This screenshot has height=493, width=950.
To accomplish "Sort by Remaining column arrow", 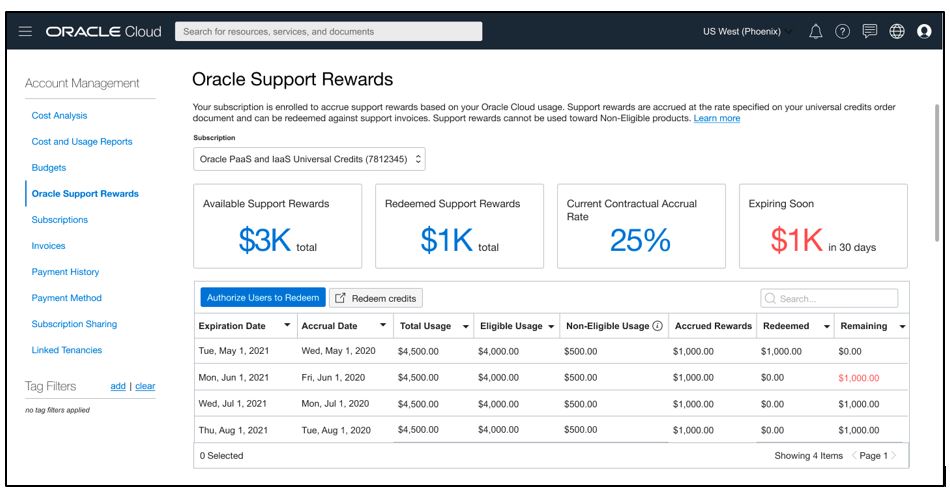I will [902, 326].
